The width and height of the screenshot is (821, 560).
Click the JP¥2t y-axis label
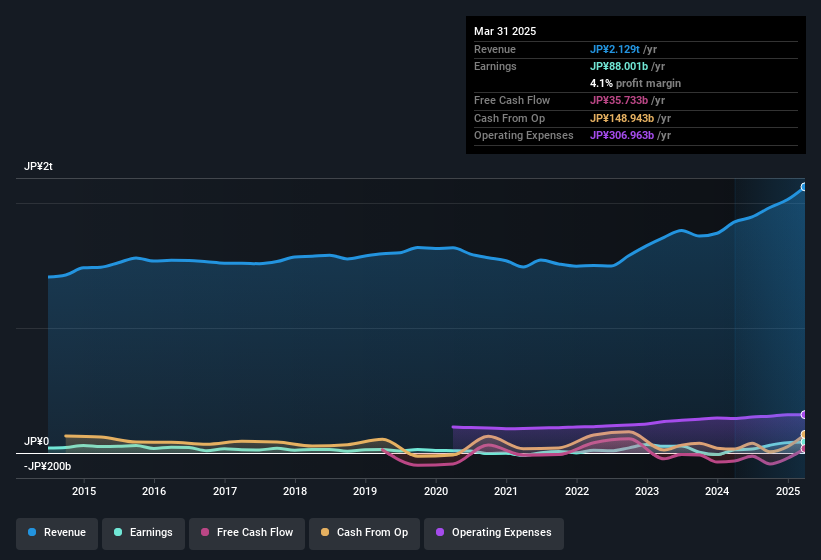38,166
